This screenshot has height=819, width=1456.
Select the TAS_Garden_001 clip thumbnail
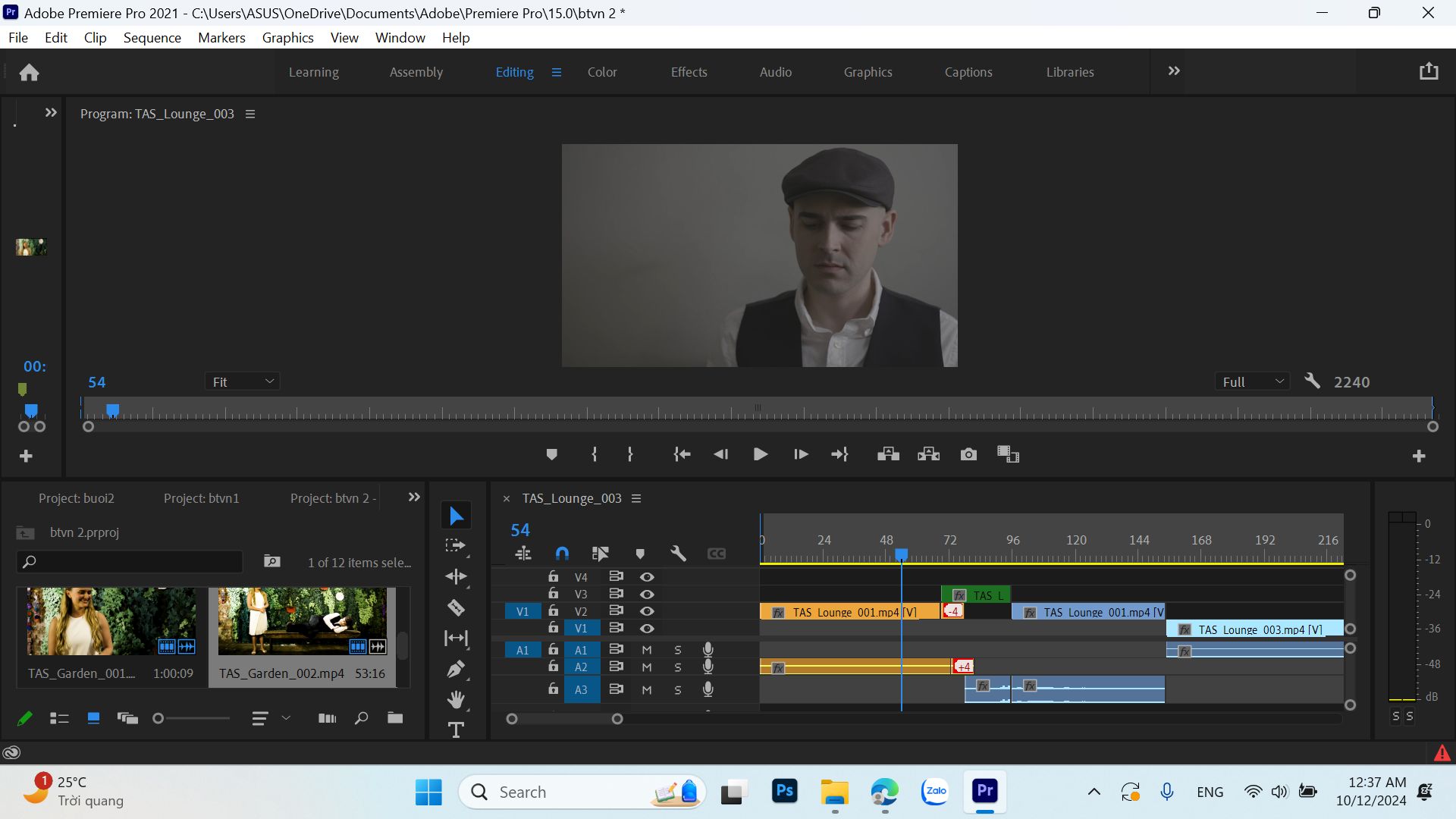(111, 622)
